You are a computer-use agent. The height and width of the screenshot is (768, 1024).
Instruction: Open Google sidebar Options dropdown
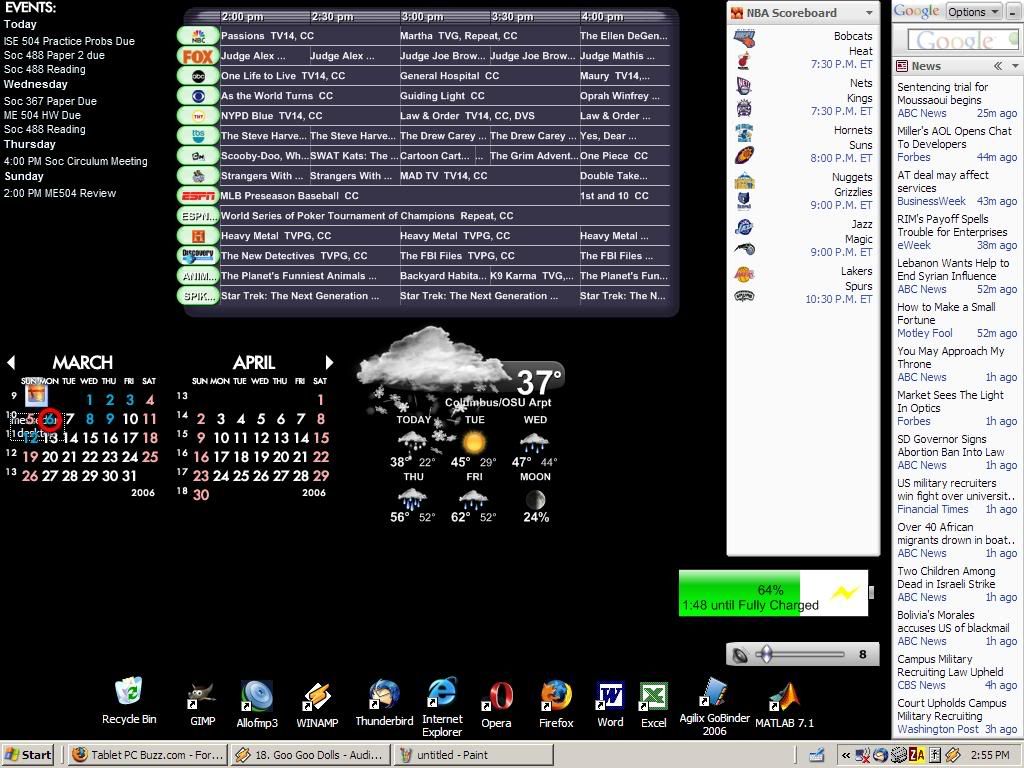tap(973, 12)
